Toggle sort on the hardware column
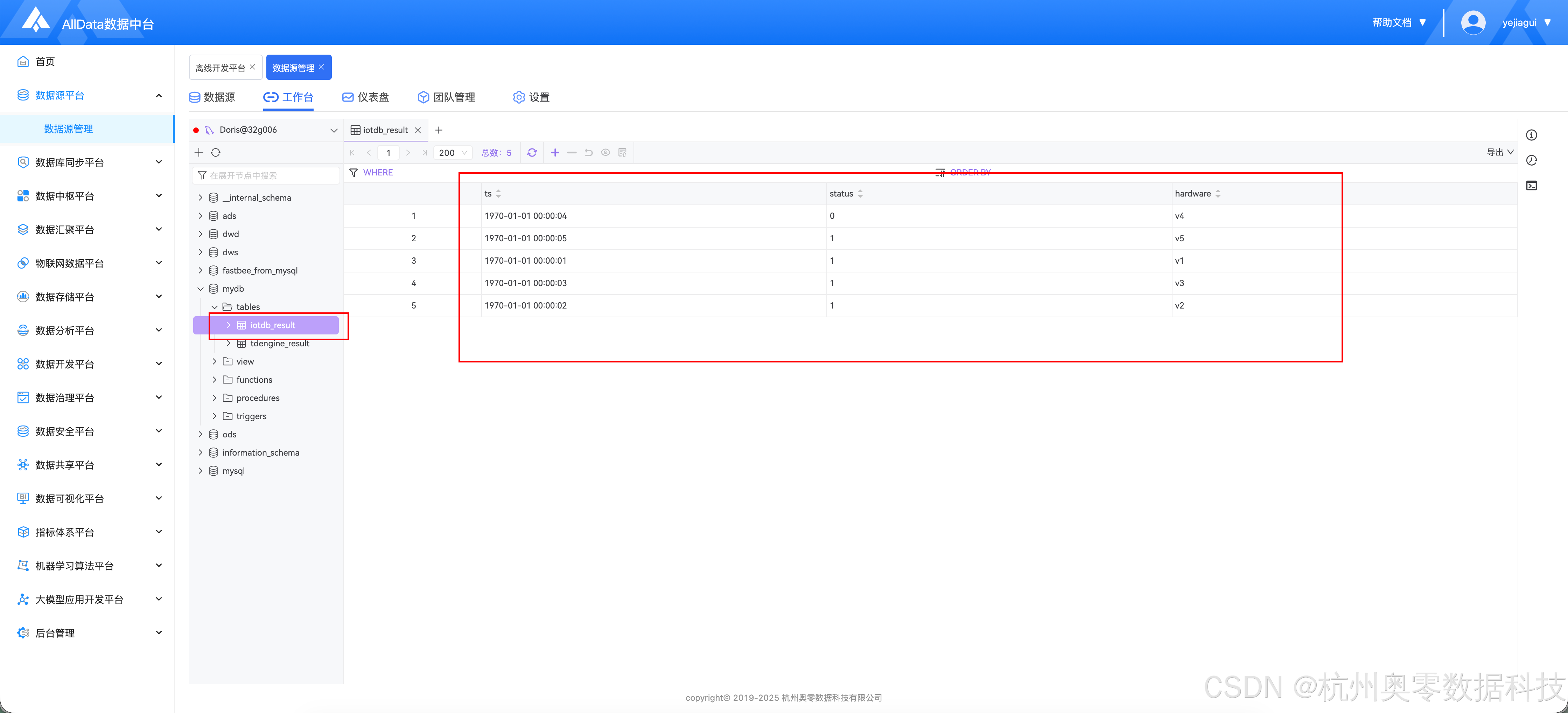 pyautogui.click(x=1217, y=194)
